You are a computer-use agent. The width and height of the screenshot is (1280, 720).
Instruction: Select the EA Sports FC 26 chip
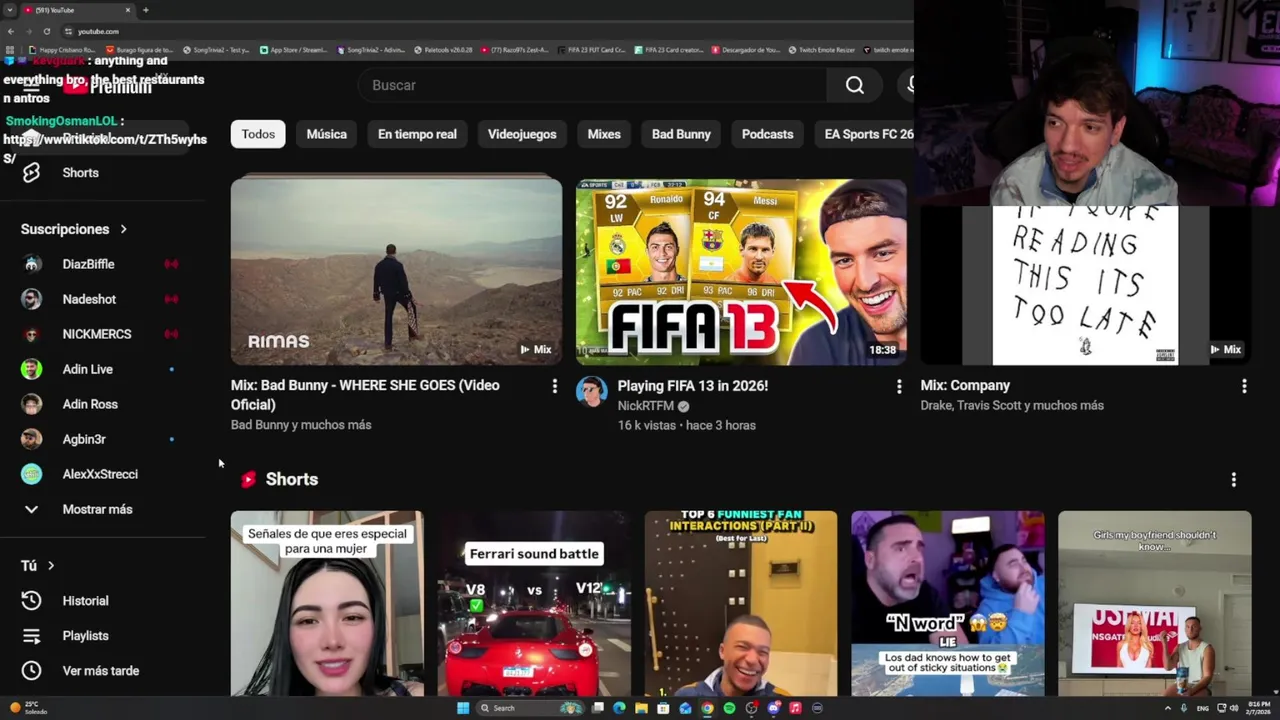pyautogui.click(x=865, y=134)
